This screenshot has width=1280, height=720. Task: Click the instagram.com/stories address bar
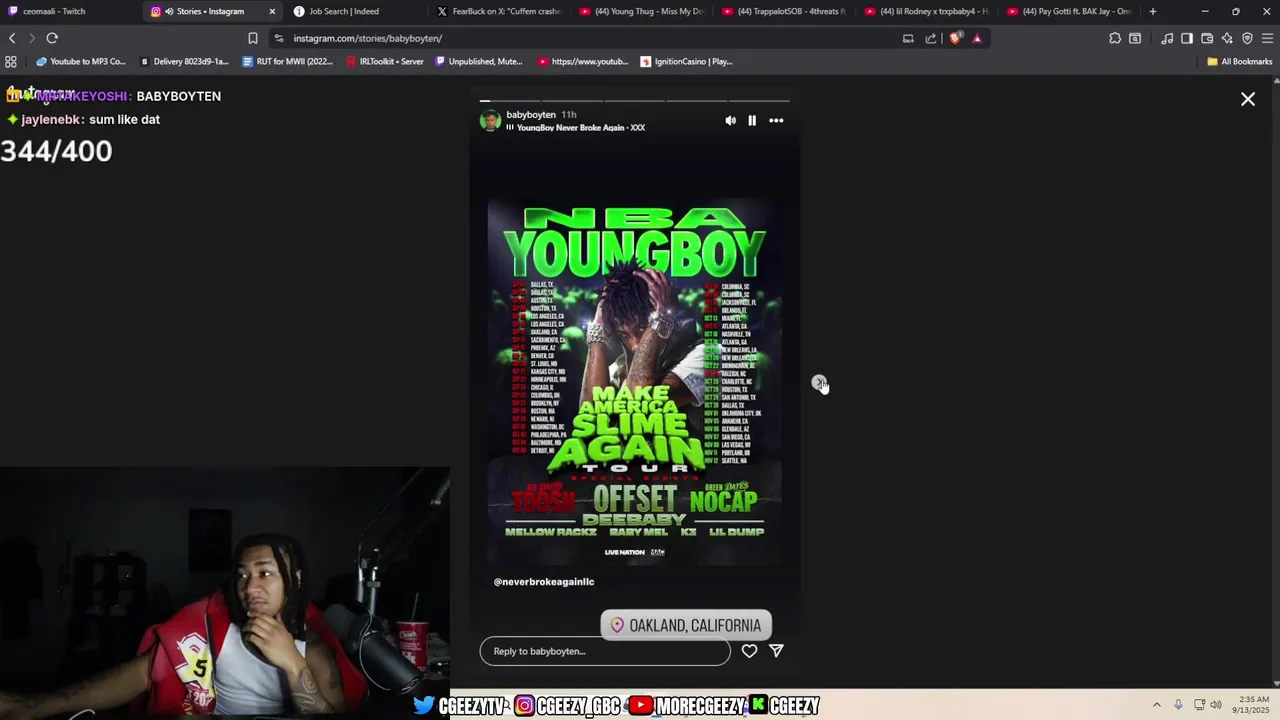pos(580,38)
